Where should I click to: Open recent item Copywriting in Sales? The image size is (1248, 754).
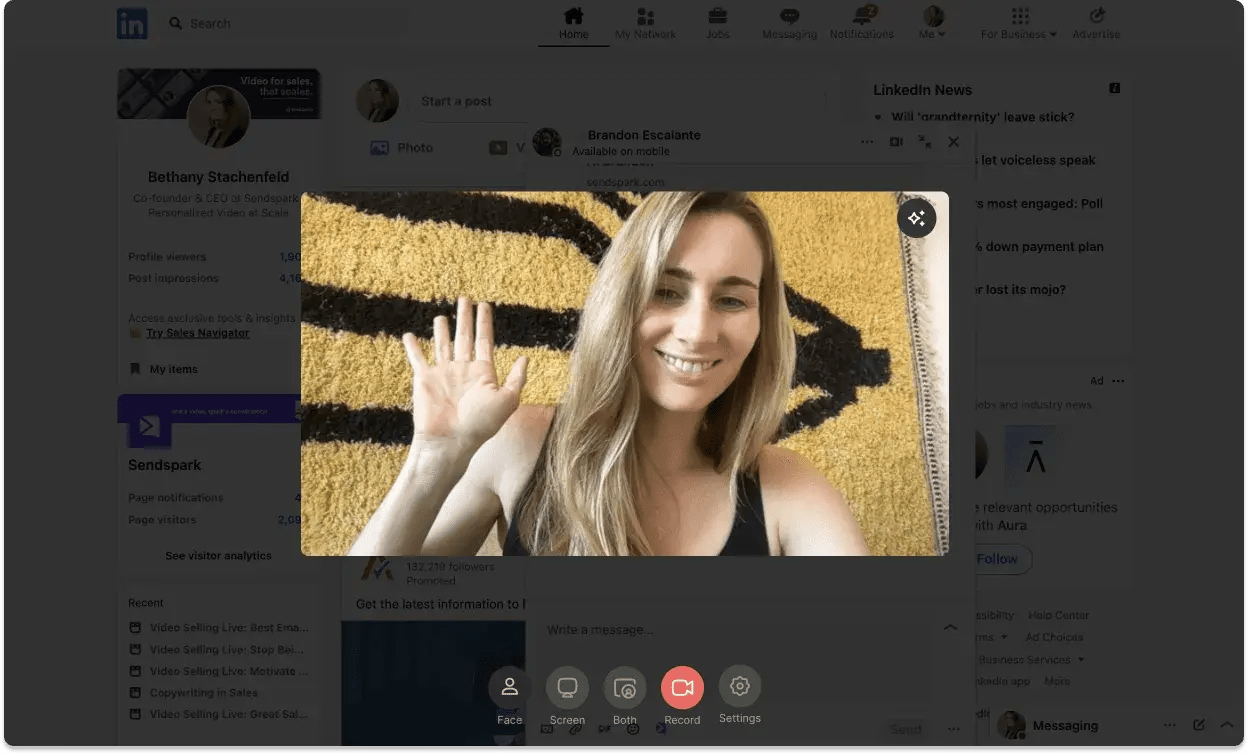click(x=204, y=693)
